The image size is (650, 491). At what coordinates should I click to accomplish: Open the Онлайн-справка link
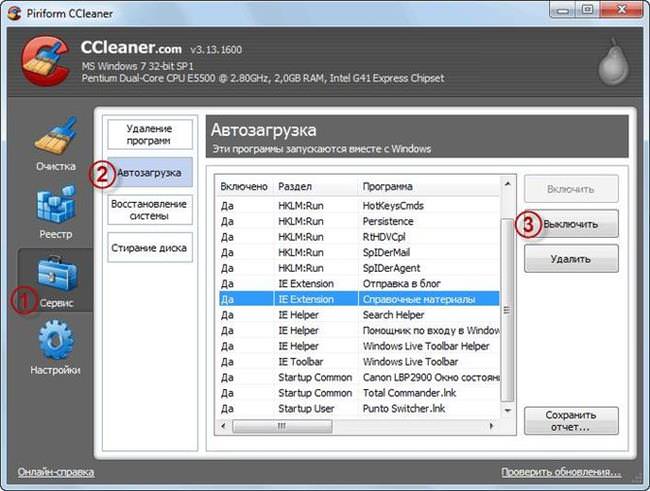click(x=56, y=472)
